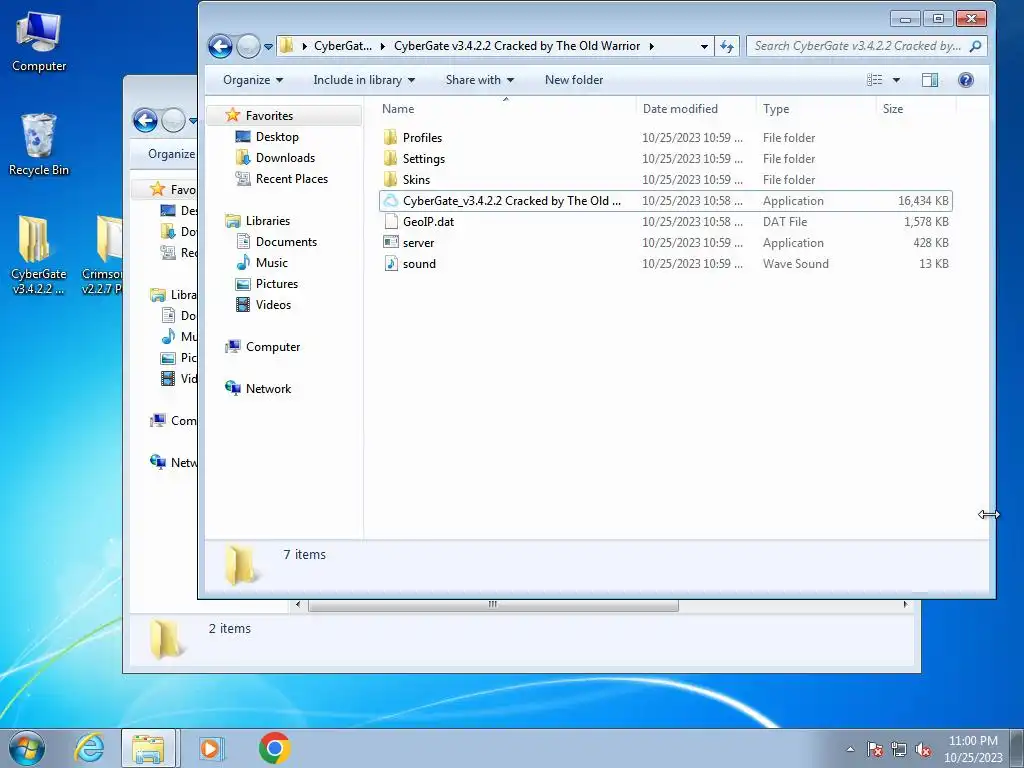Viewport: 1024px width, 768px height.
Task: Select the Pictures library
Action: [276, 283]
